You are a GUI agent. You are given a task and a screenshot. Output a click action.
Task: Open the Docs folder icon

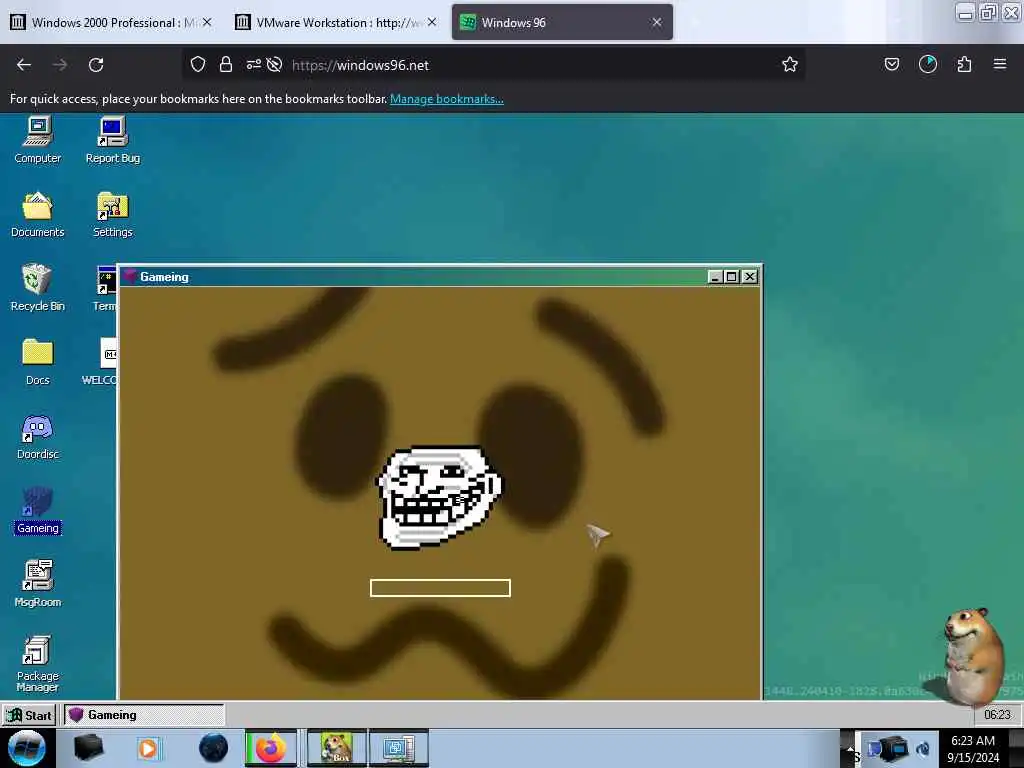(37, 362)
